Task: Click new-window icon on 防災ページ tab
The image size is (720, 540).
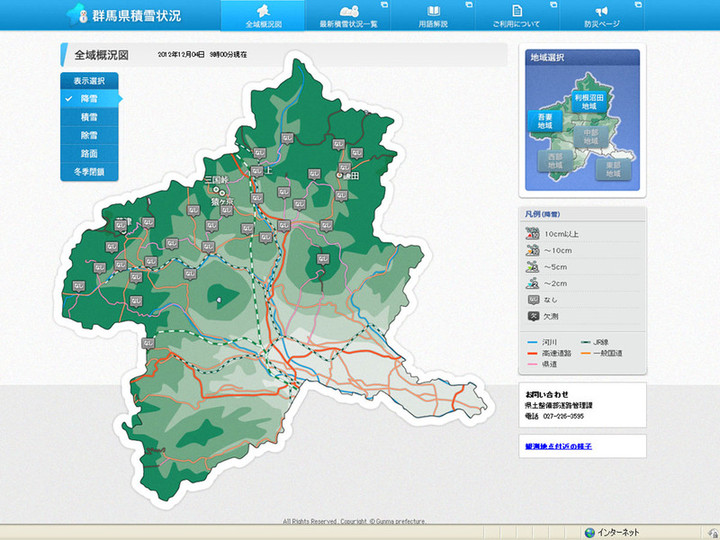Action: click(638, 5)
